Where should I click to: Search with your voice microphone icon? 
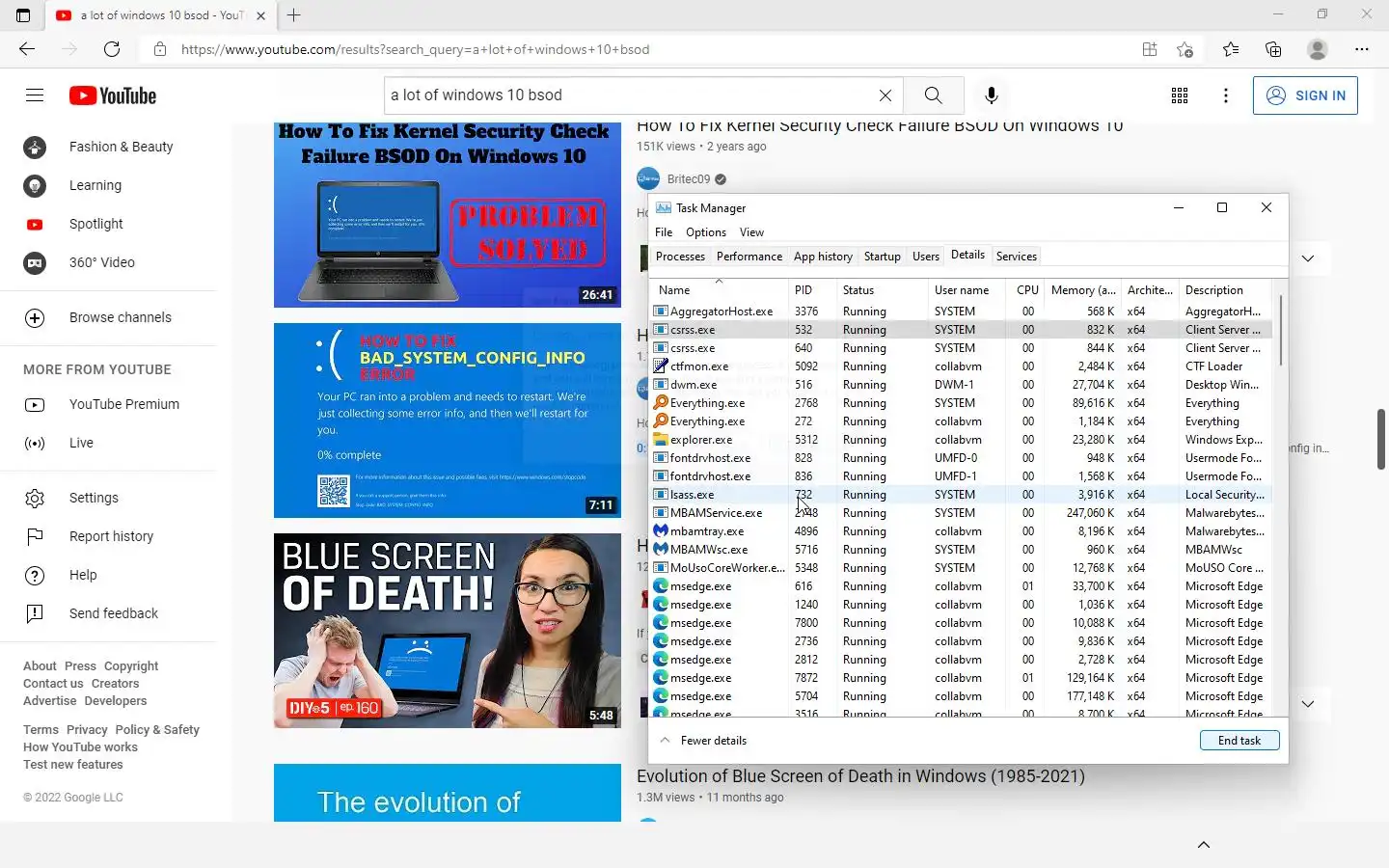[991, 95]
